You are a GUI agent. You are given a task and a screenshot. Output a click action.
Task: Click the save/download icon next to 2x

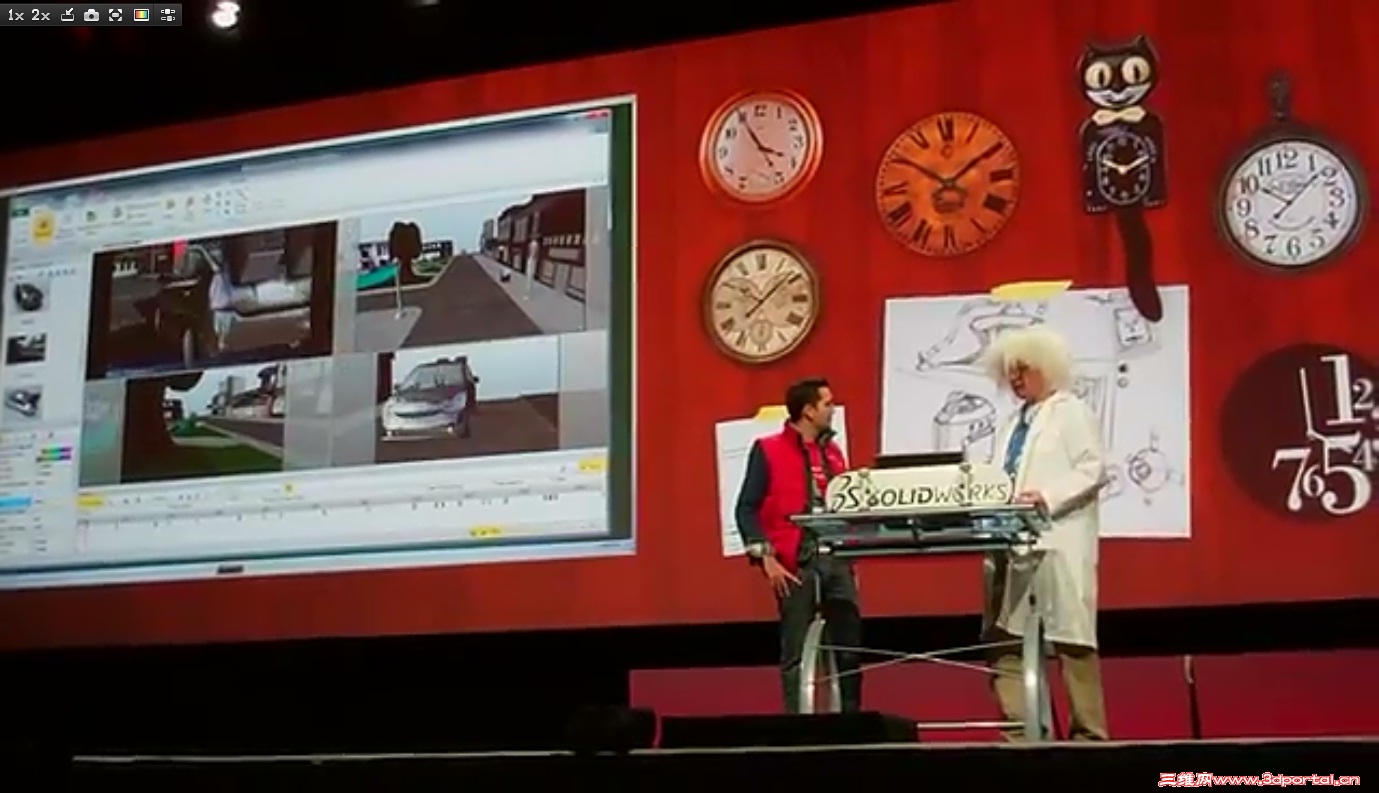(67, 14)
